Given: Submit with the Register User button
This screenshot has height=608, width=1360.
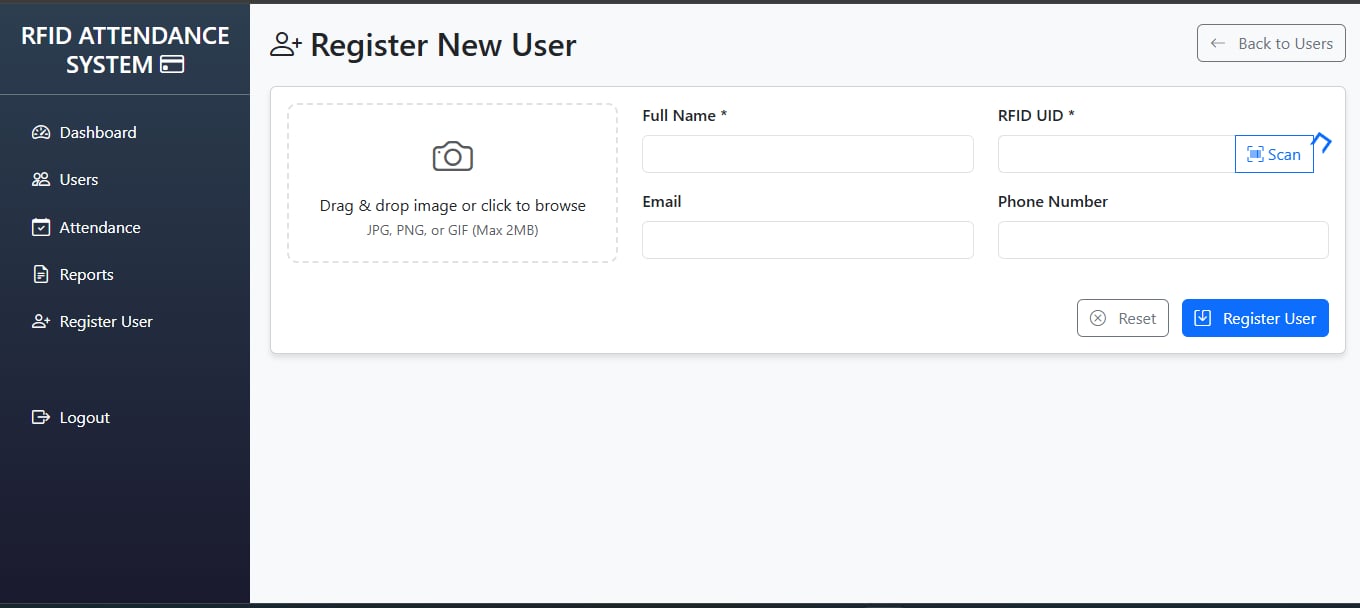Looking at the screenshot, I should tap(1255, 318).
